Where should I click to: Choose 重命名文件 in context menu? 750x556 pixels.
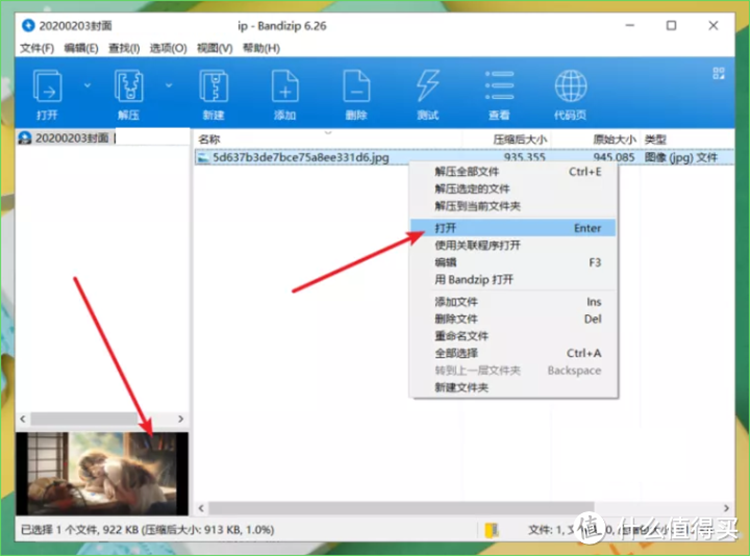click(x=513, y=336)
